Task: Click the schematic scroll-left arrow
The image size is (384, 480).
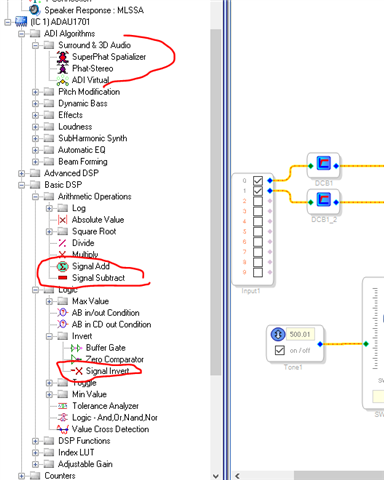Action: tap(237, 476)
